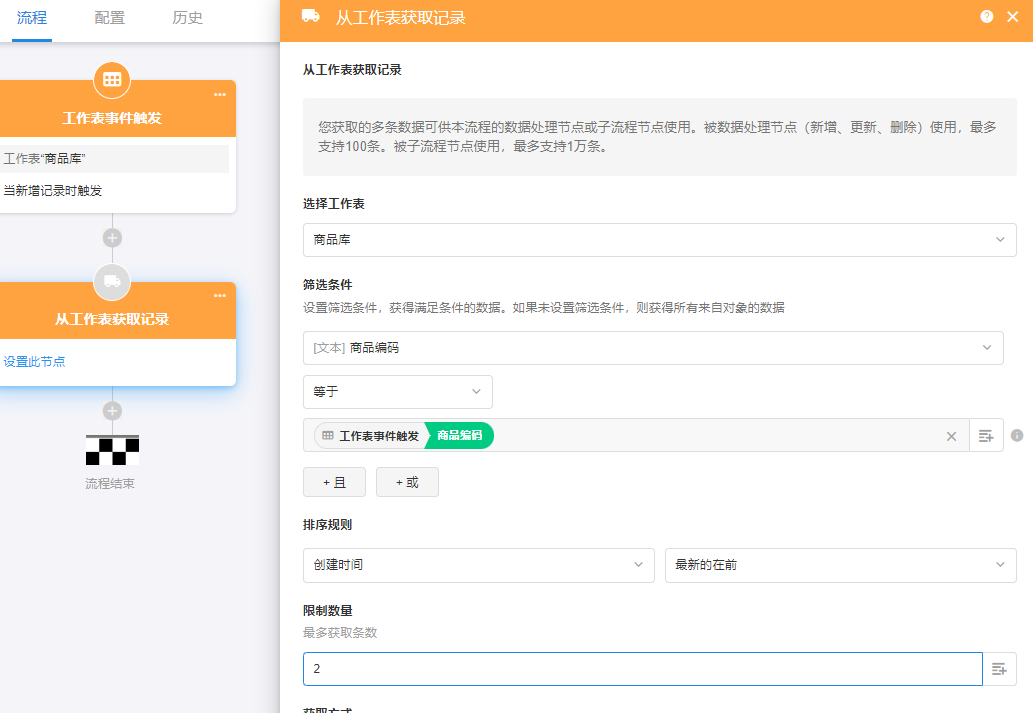Switch to the 配置 tab
This screenshot has width=1033, height=713.
point(109,18)
